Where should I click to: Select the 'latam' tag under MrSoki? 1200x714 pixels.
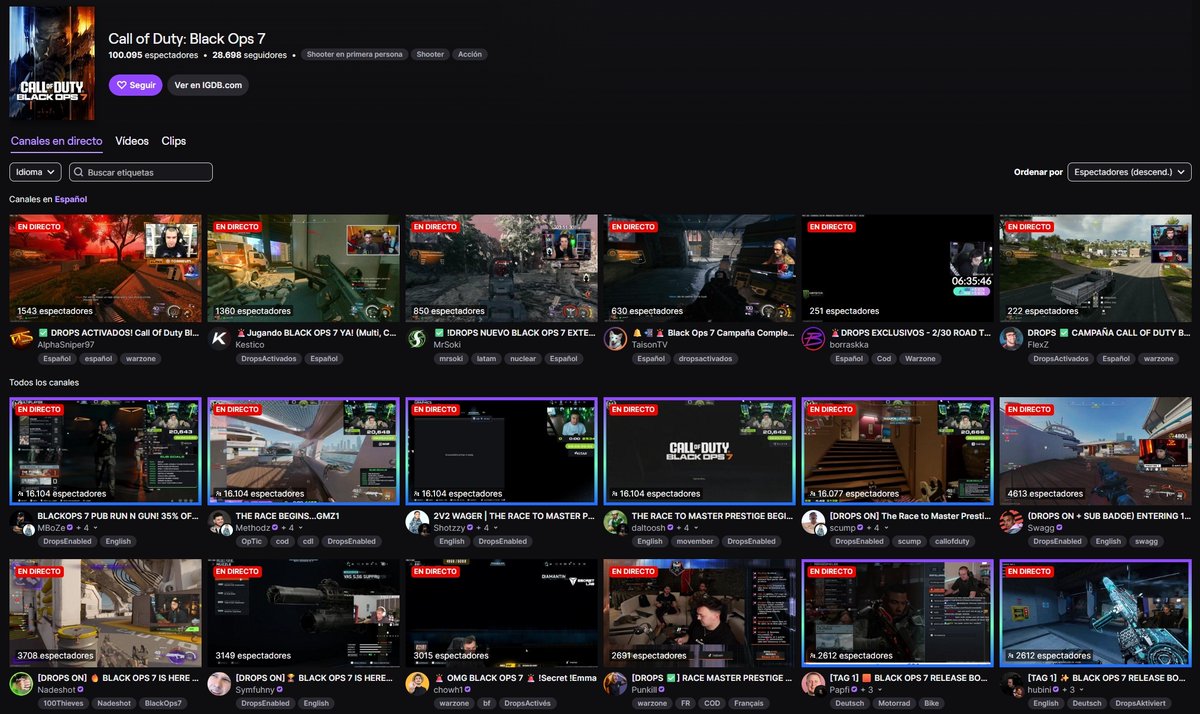point(484,358)
